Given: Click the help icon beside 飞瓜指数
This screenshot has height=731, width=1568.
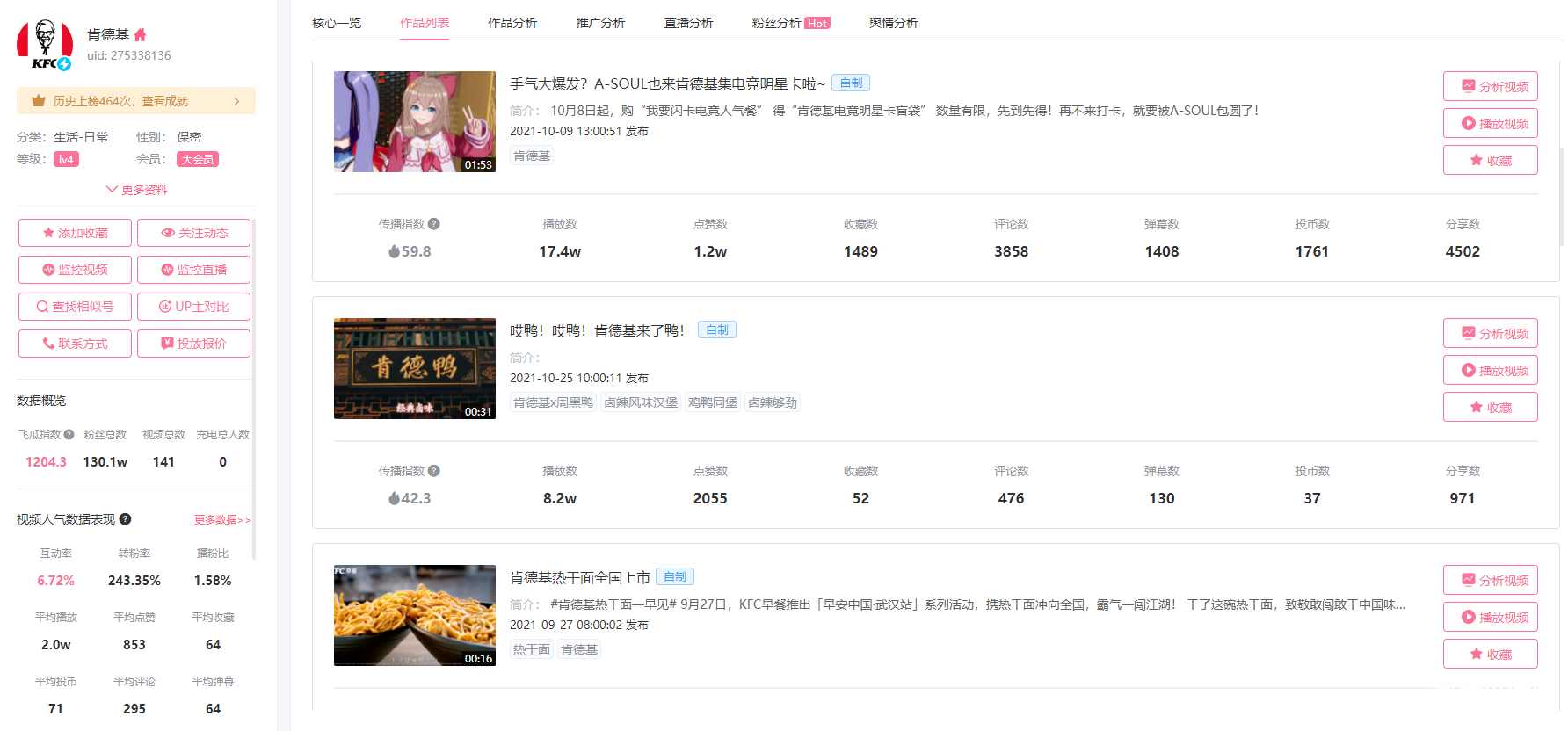Looking at the screenshot, I should pos(69,434).
